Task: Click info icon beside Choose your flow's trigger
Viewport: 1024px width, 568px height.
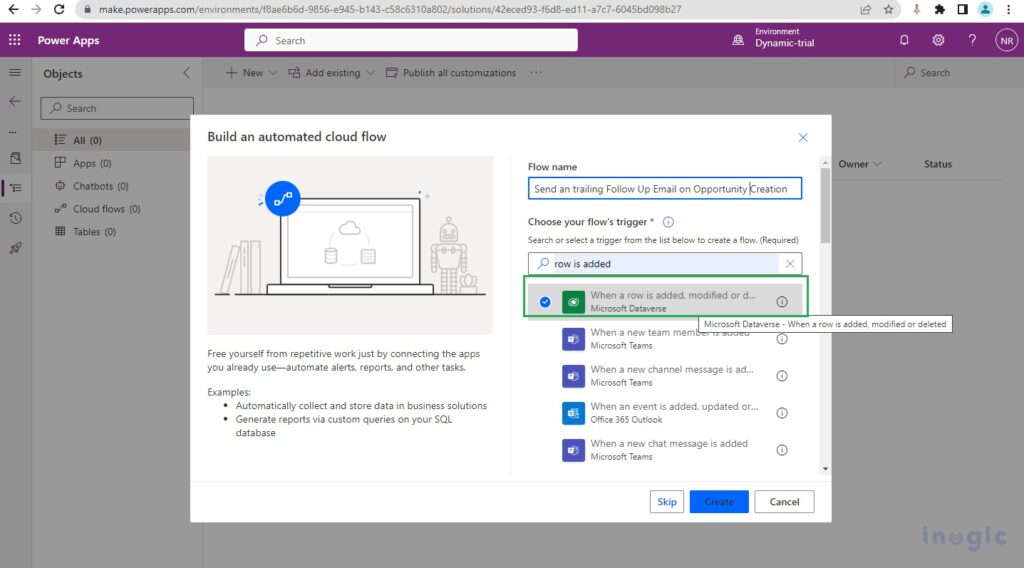Action: tap(668, 222)
